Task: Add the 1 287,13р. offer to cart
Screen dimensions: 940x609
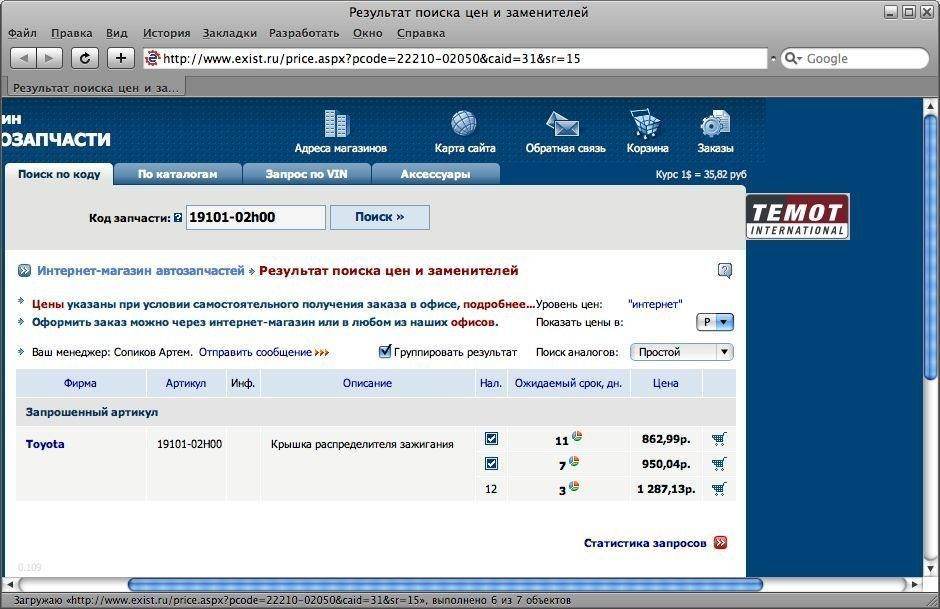Action: tap(718, 489)
